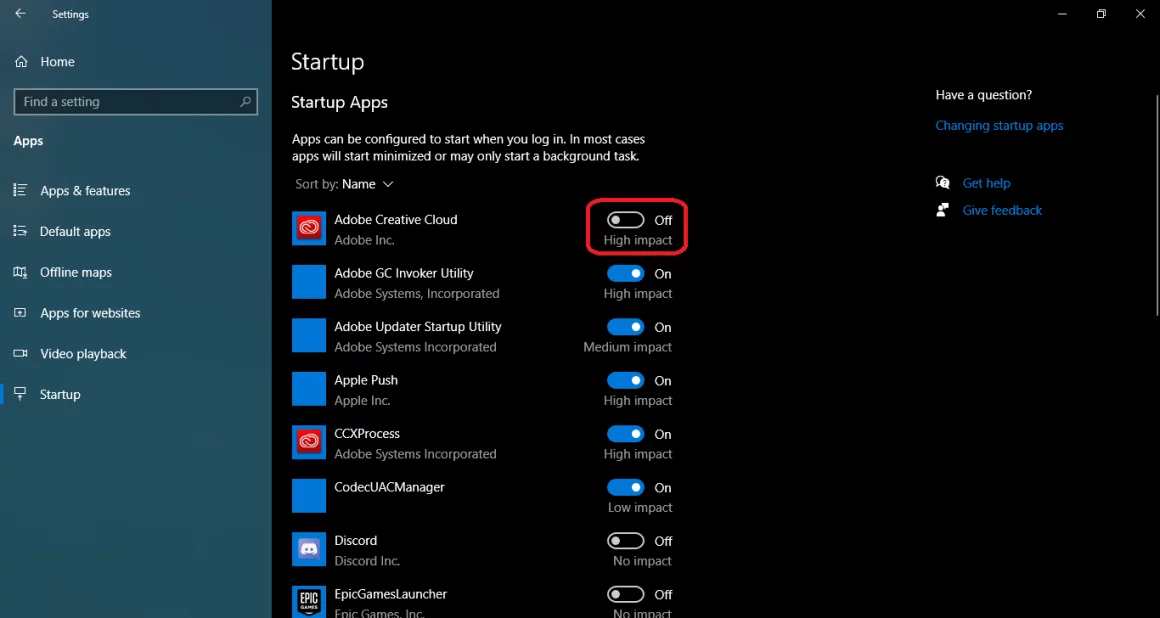Image resolution: width=1160 pixels, height=618 pixels.
Task: Disable the CCXProcess startup toggle
Action: coord(626,434)
